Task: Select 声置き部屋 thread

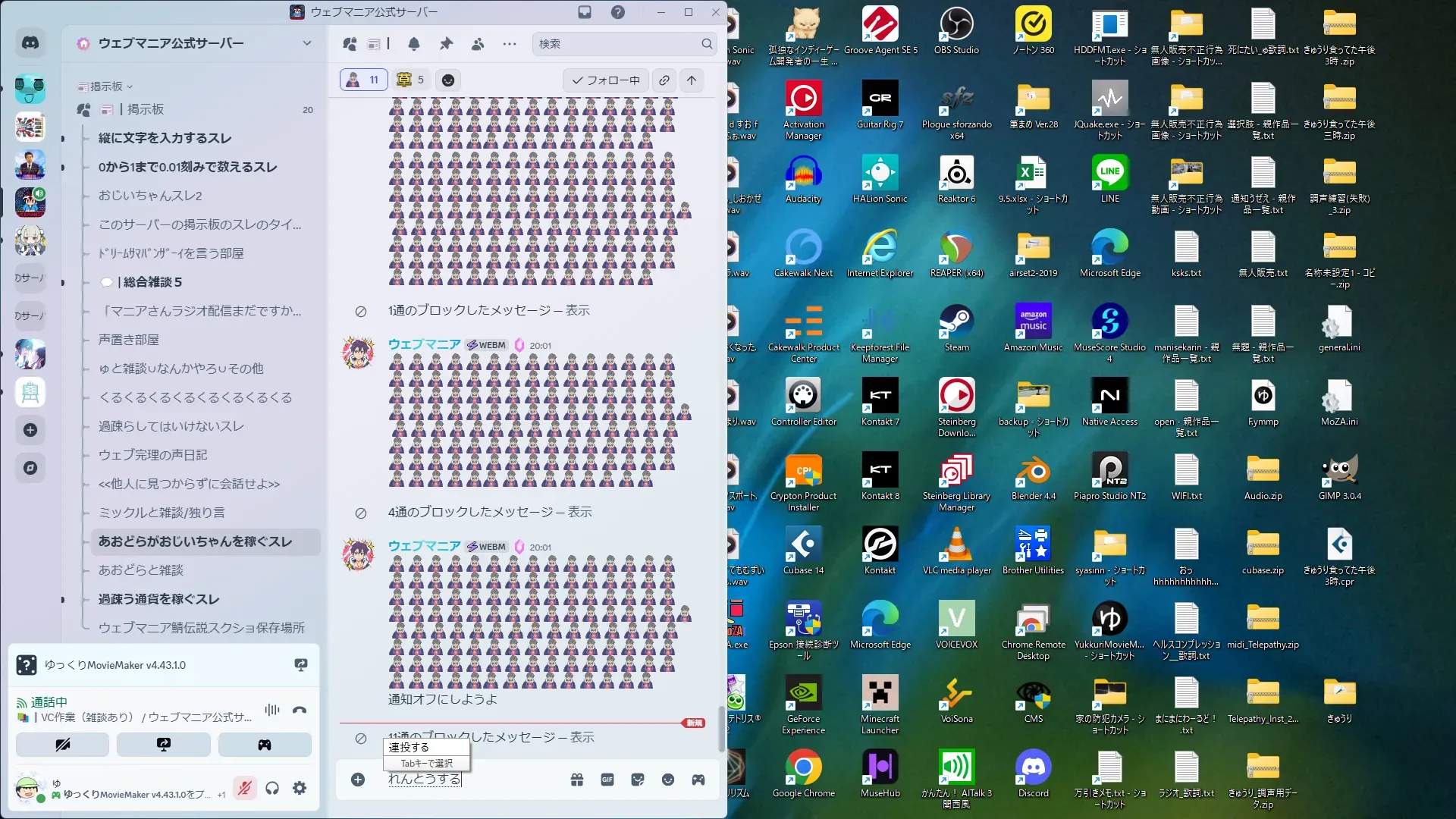Action: (129, 340)
